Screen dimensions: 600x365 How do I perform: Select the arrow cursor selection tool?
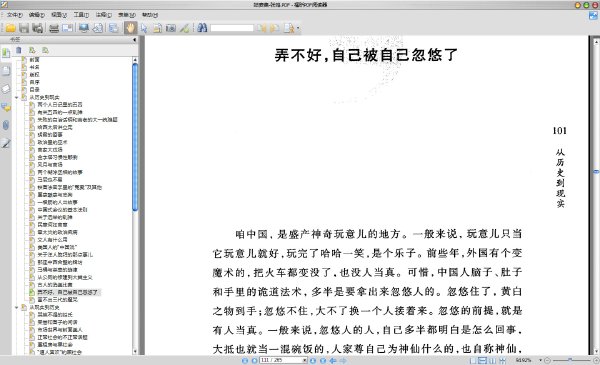pos(144,28)
